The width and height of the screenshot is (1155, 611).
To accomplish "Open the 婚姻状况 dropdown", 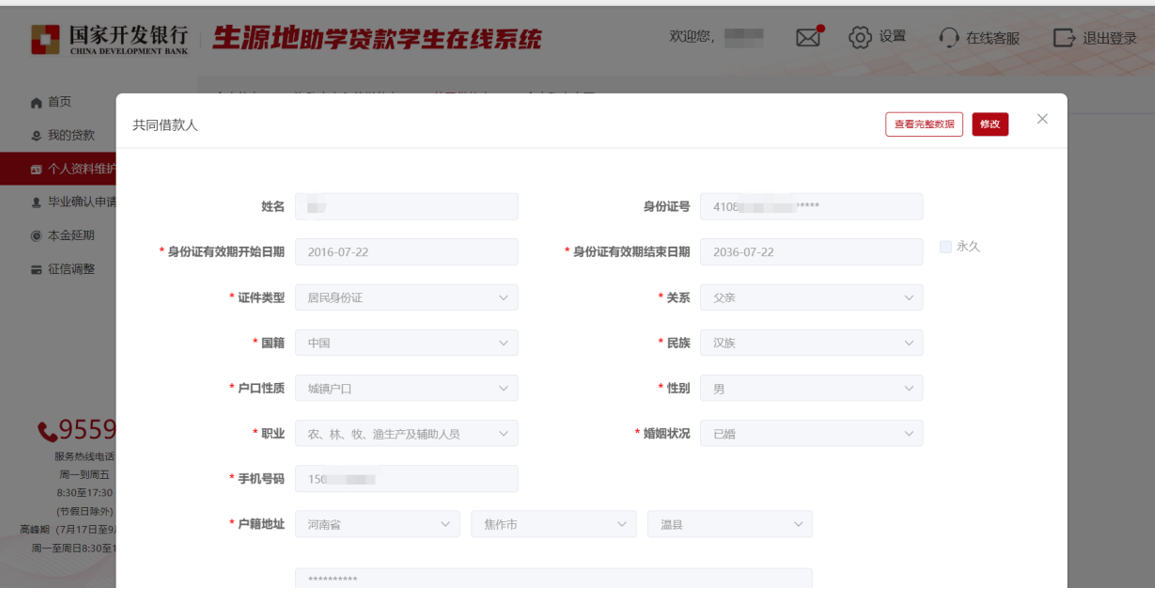I will coord(811,434).
